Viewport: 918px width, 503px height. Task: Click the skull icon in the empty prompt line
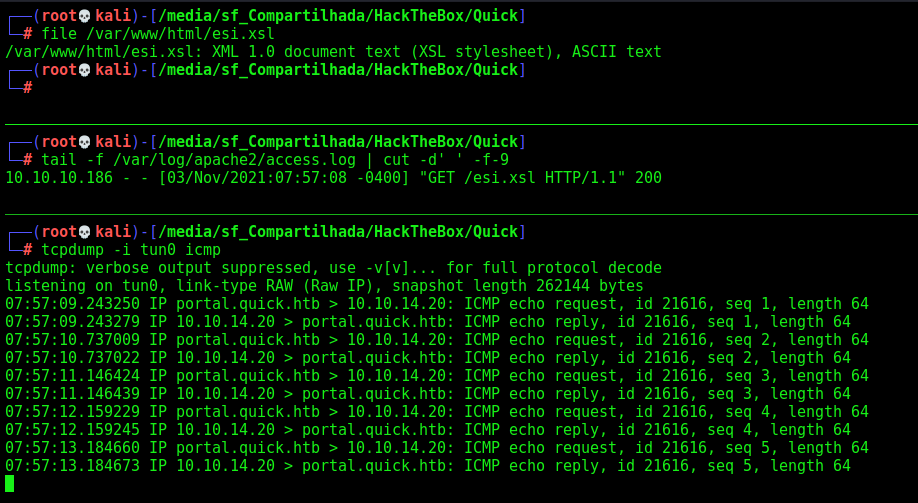pos(84,70)
